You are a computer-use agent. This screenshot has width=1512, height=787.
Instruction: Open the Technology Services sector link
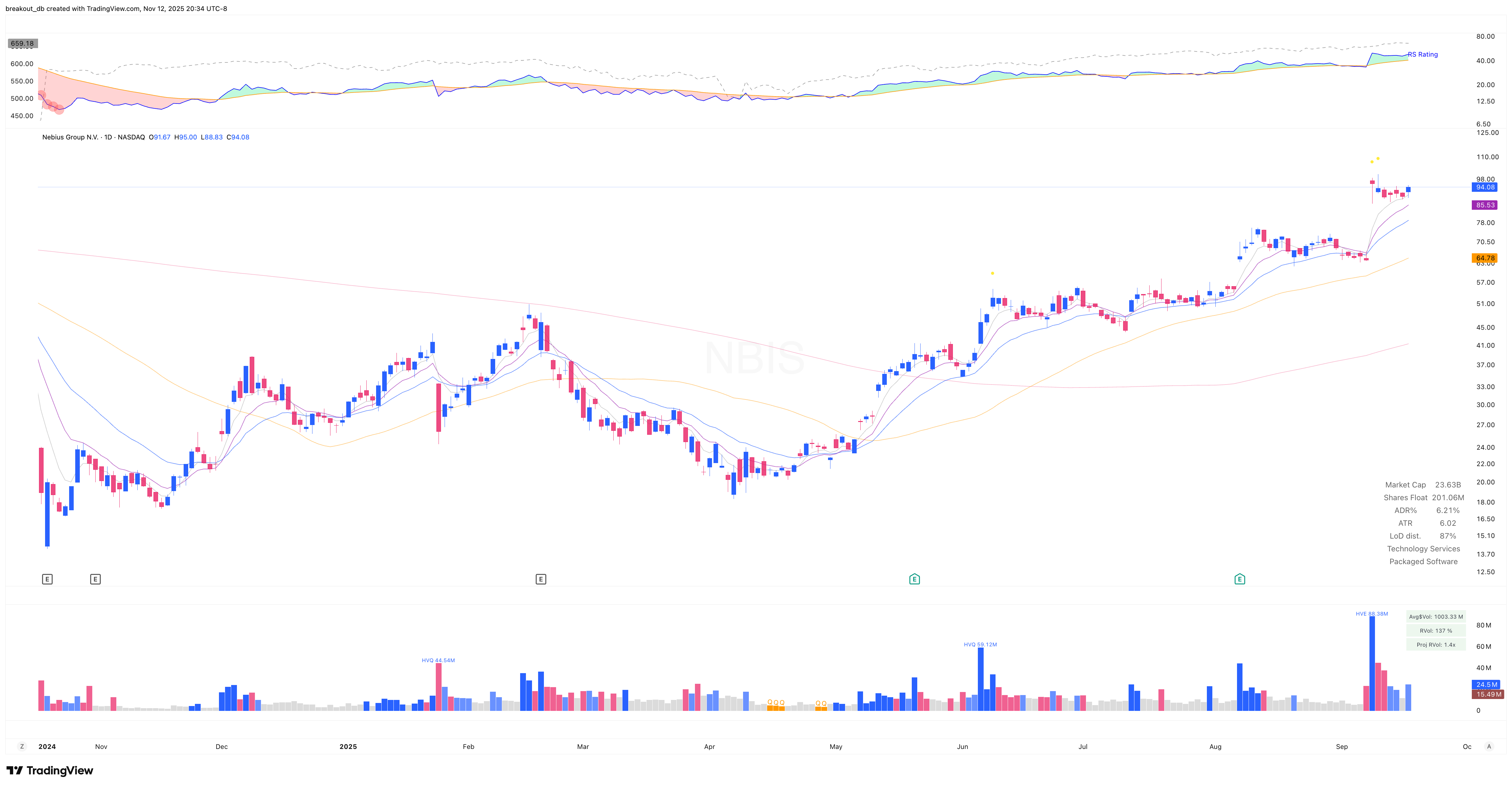(1423, 549)
